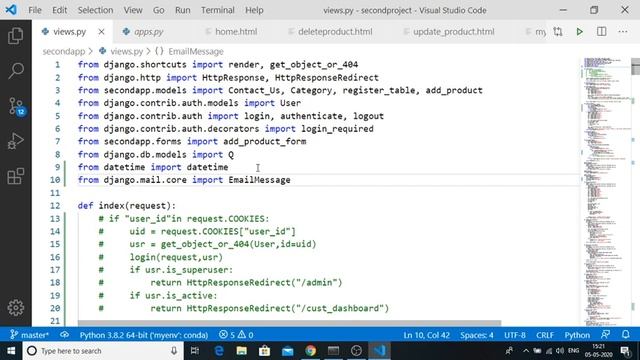The width and height of the screenshot is (640, 360).
Task: Change indentation via Spaces: 4
Action: tap(477, 335)
